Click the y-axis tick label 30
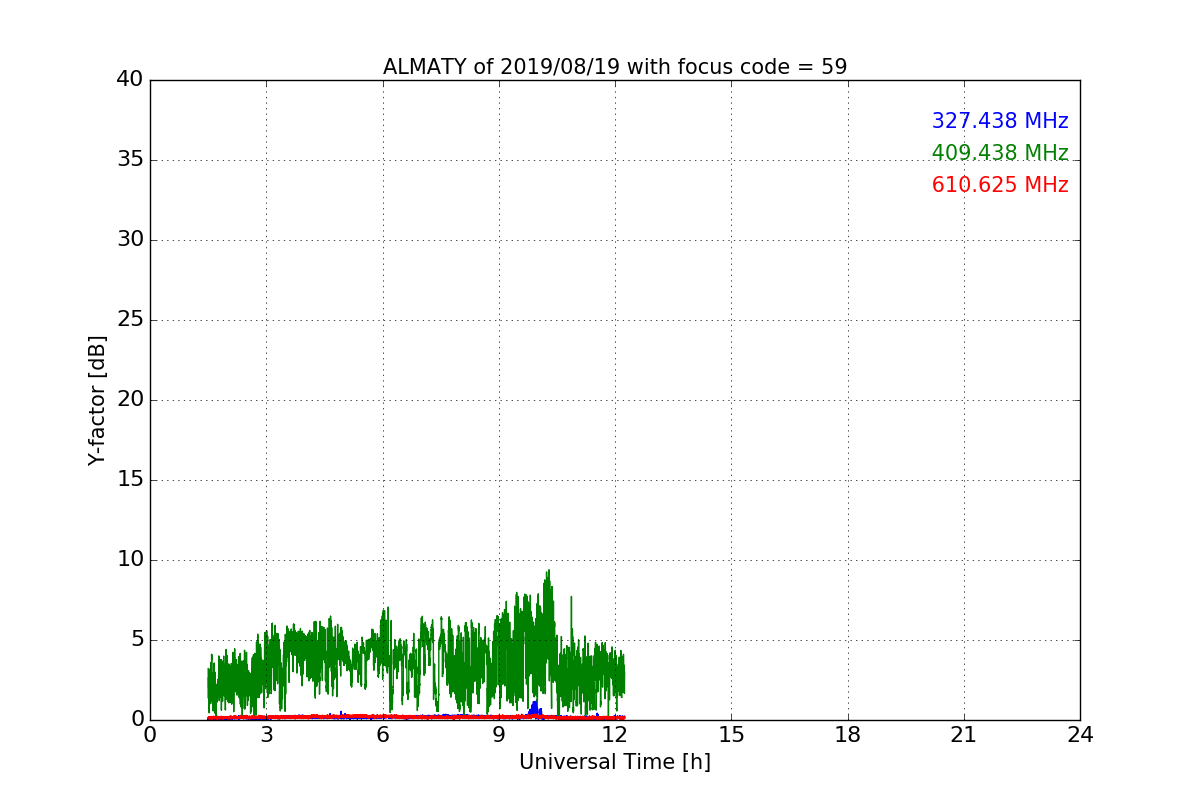The height and width of the screenshot is (800, 1200). pos(130,240)
